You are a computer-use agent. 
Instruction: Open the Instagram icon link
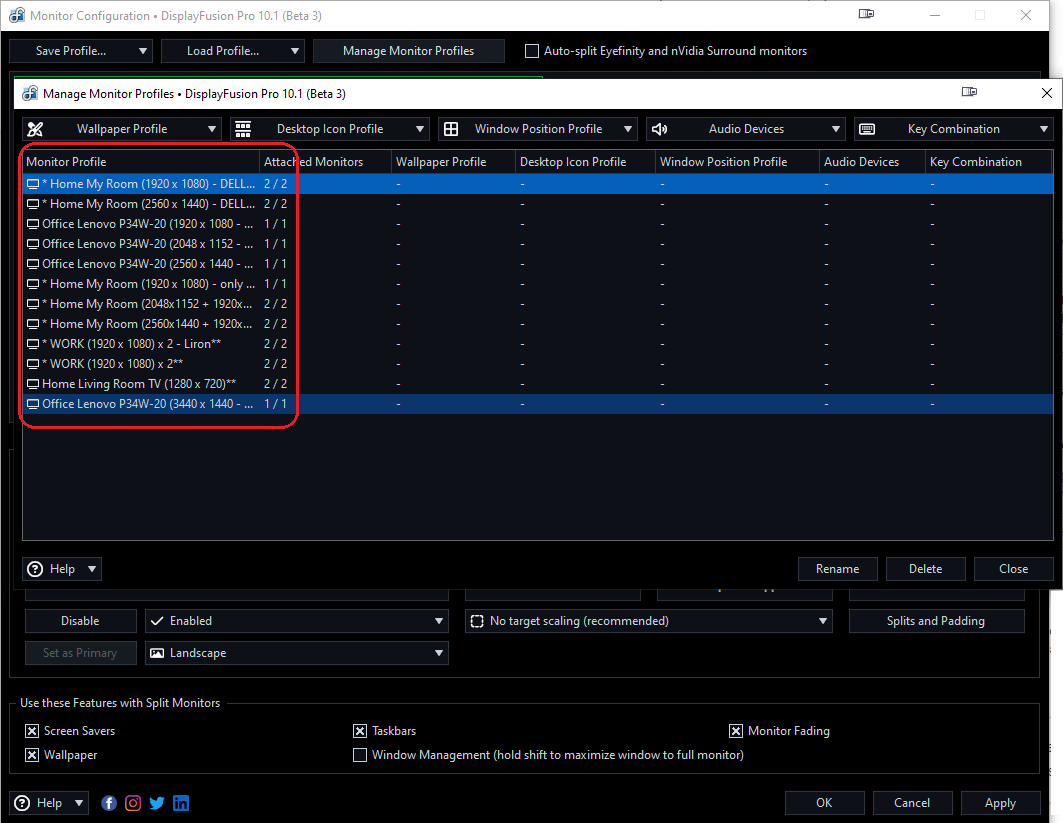pos(133,803)
